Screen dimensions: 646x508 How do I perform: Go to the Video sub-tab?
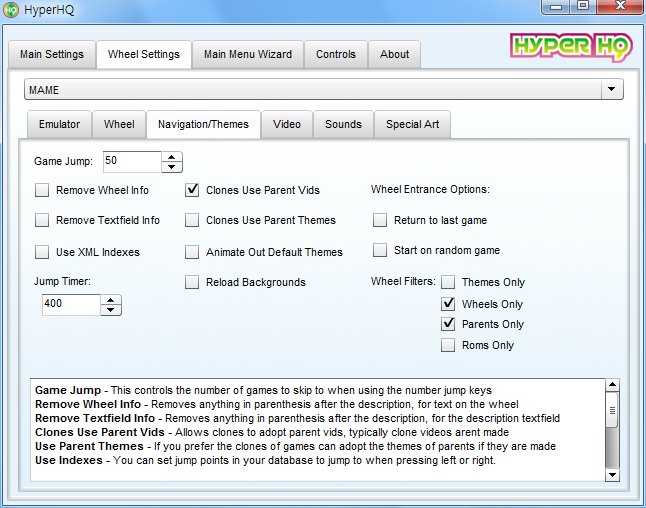[287, 125]
